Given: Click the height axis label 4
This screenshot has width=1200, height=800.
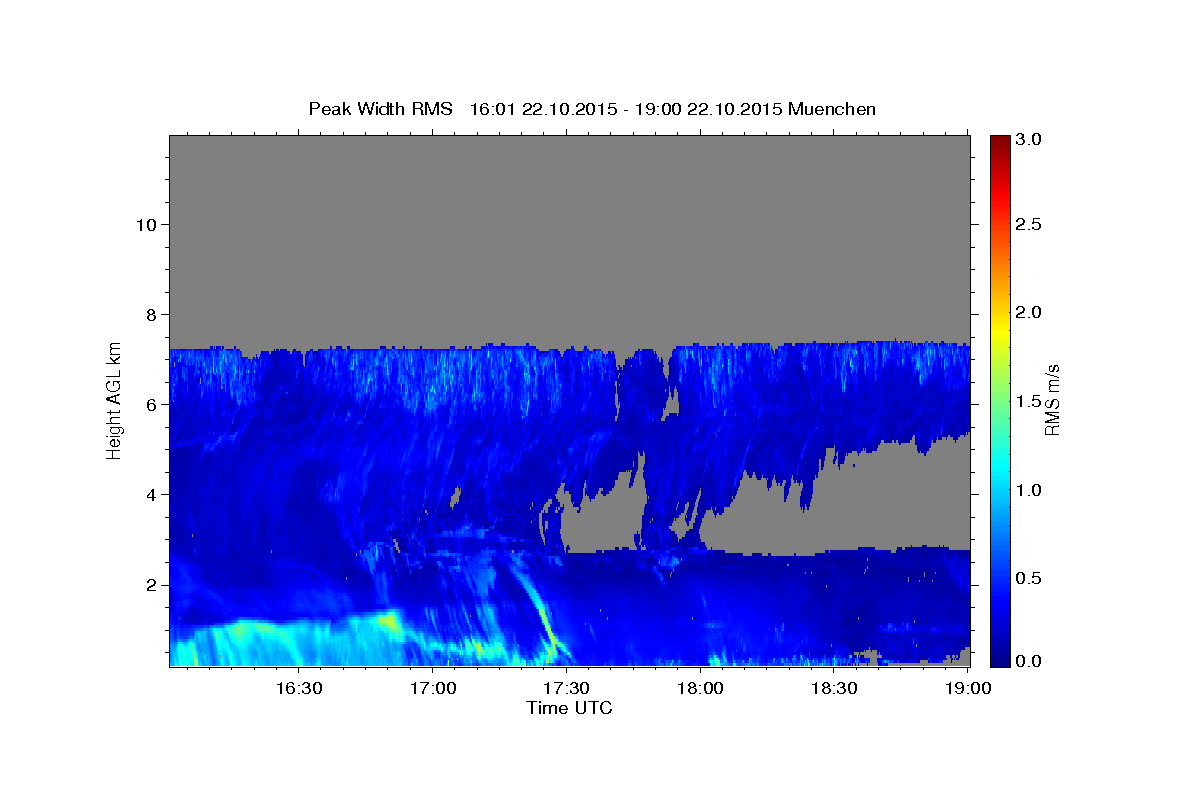Looking at the screenshot, I should tap(150, 494).
